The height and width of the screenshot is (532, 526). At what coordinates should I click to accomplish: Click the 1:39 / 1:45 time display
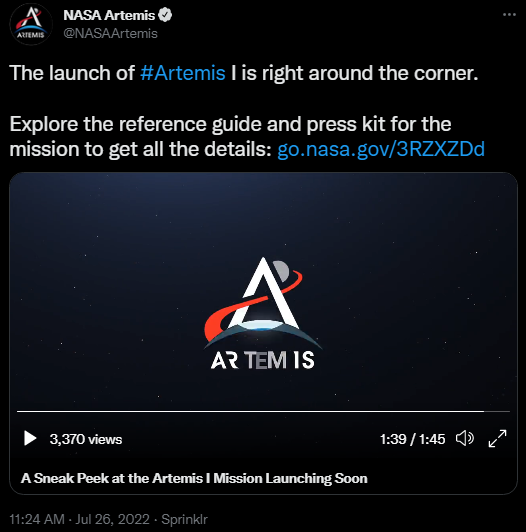(x=412, y=439)
